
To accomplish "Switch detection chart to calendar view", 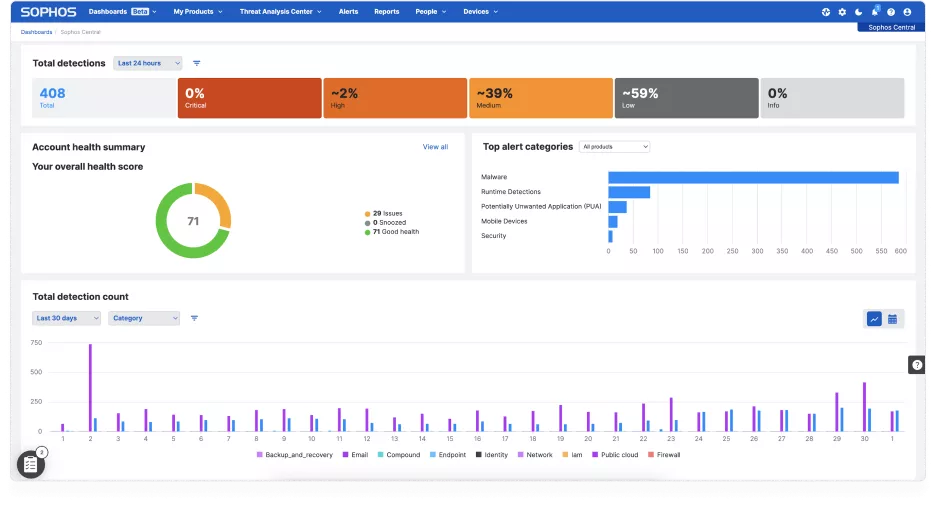I will [x=893, y=319].
